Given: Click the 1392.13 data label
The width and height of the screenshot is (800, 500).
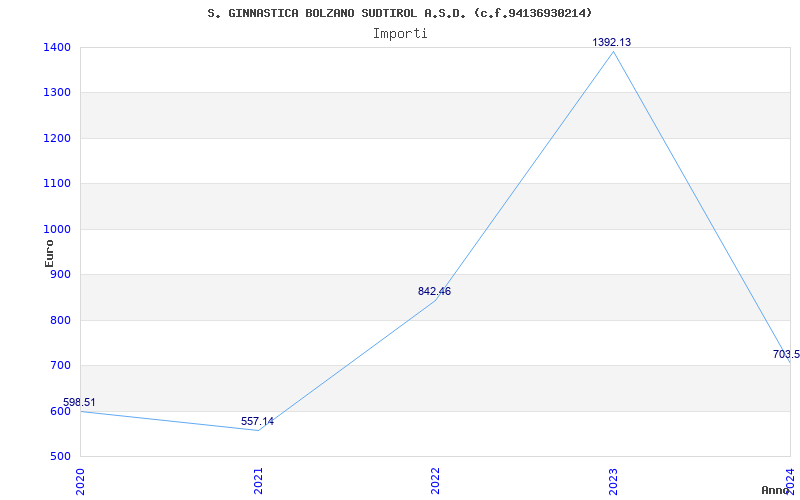Looking at the screenshot, I should click(611, 42).
